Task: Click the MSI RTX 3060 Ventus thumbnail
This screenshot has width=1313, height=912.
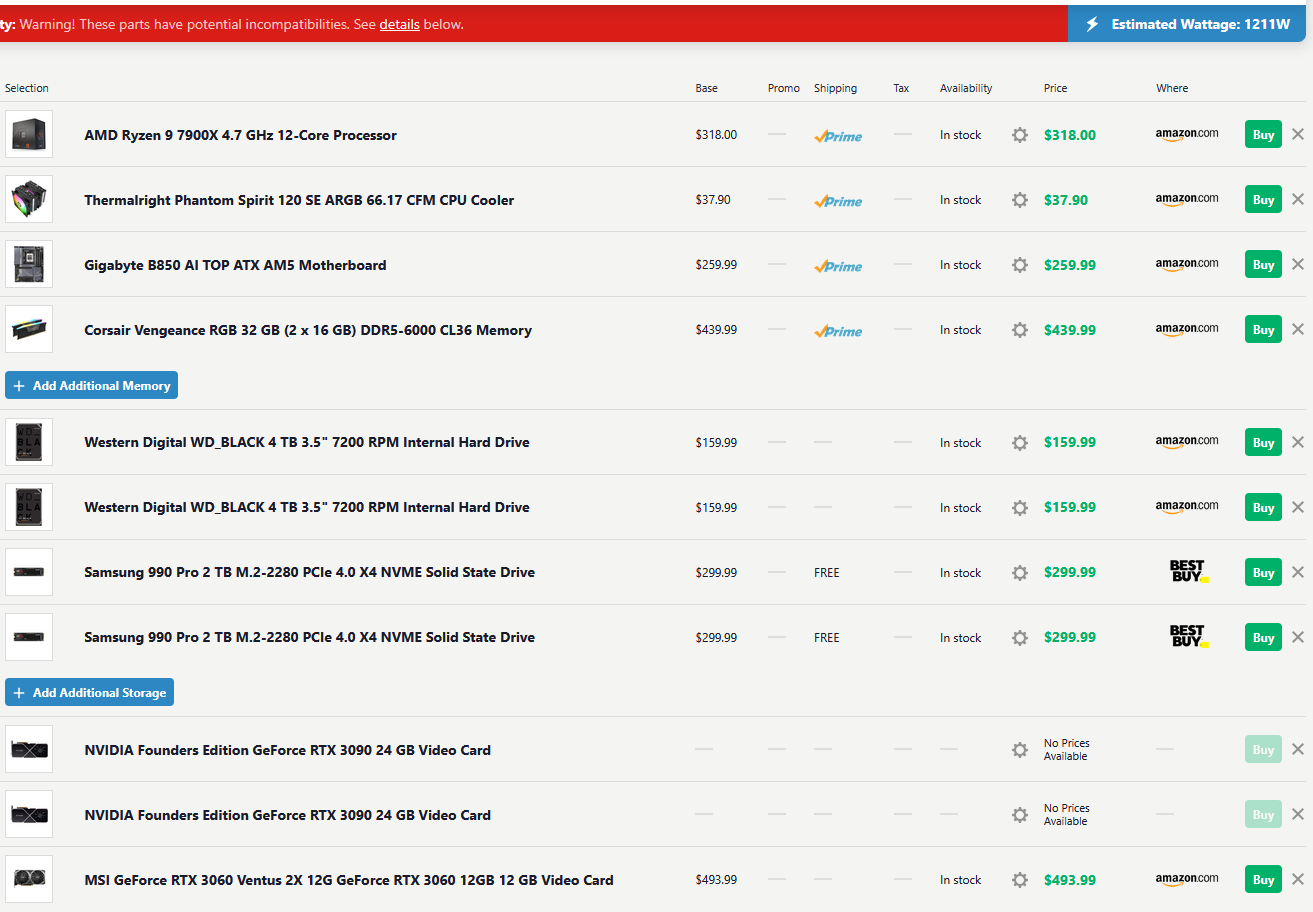Action: coord(29,879)
